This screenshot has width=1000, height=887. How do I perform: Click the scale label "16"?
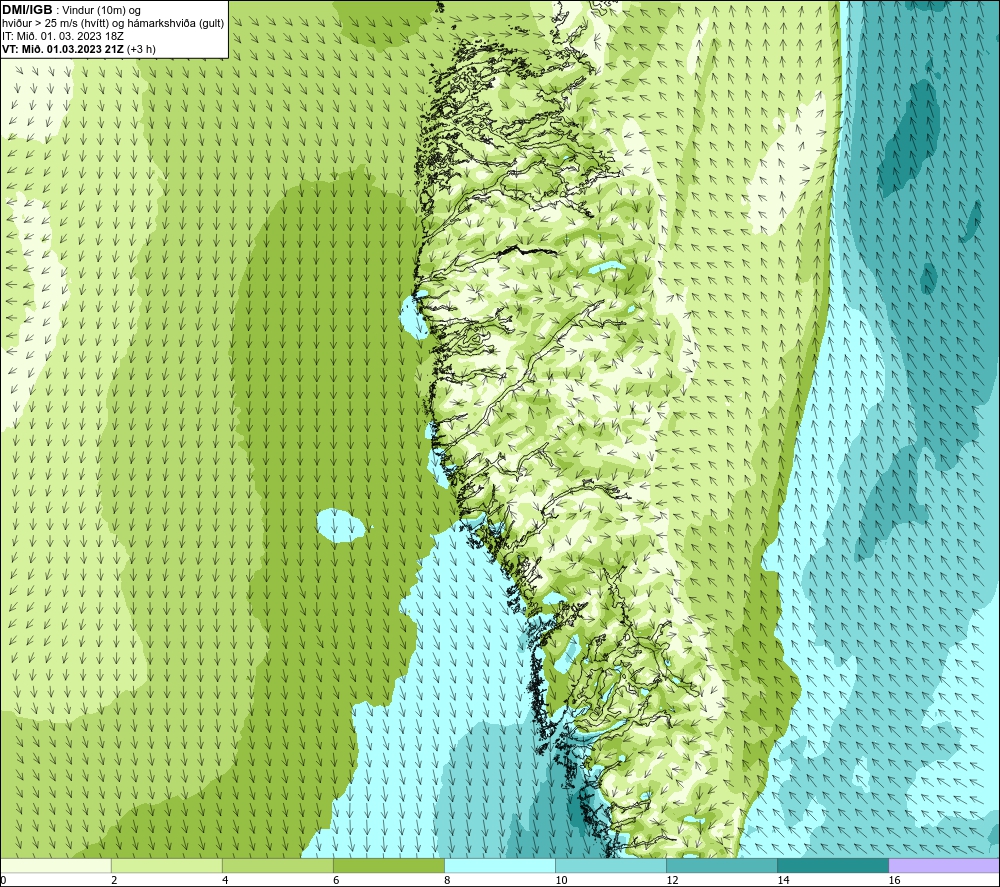pyautogui.click(x=893, y=880)
